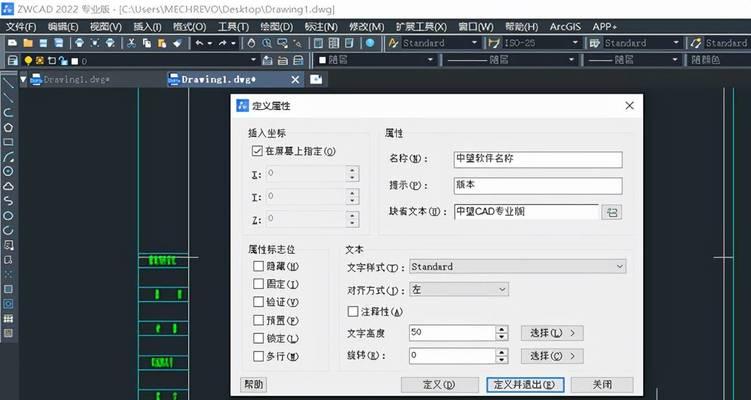Viewport: 751px width, 400px height.
Task: Click the Open folder icon in toolbar
Action: click(28, 43)
